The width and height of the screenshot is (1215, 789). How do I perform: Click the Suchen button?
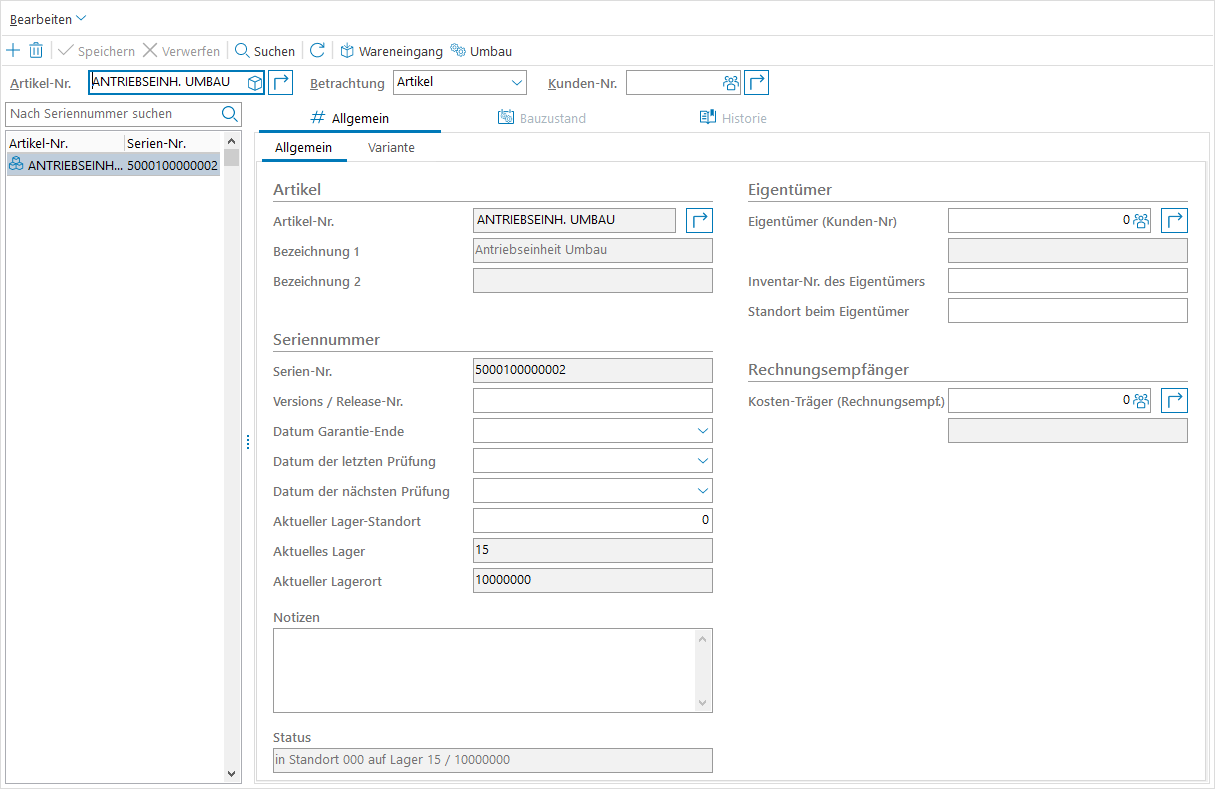click(x=265, y=51)
